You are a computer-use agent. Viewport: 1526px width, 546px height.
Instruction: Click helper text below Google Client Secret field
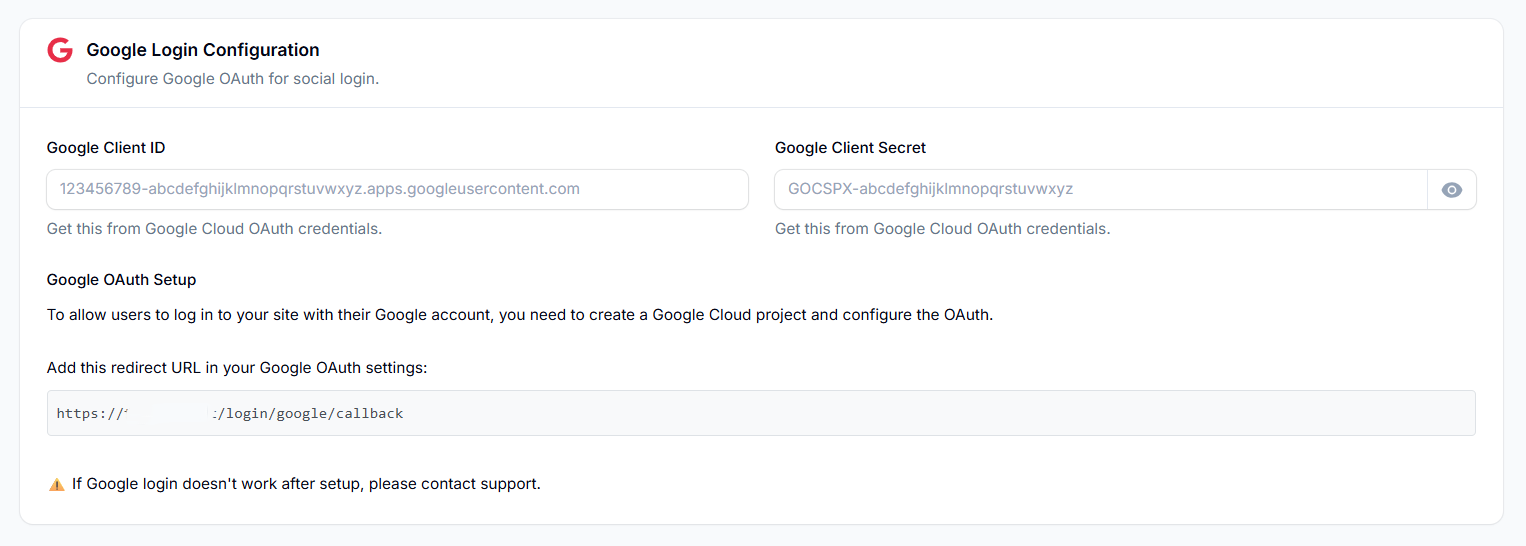pos(942,229)
